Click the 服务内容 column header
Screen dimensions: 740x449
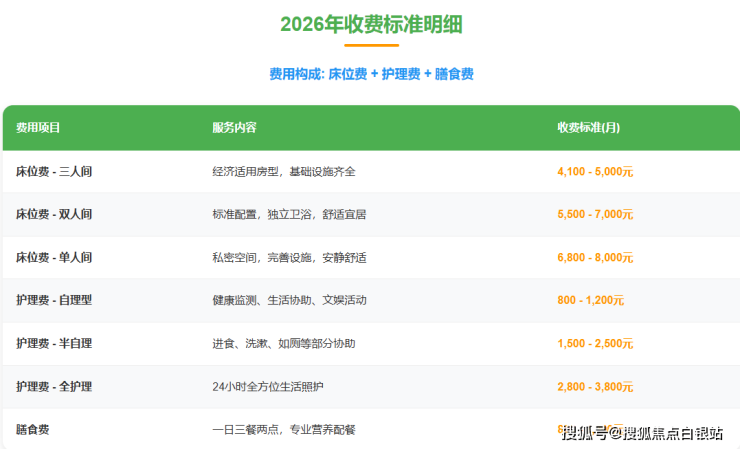coord(234,128)
